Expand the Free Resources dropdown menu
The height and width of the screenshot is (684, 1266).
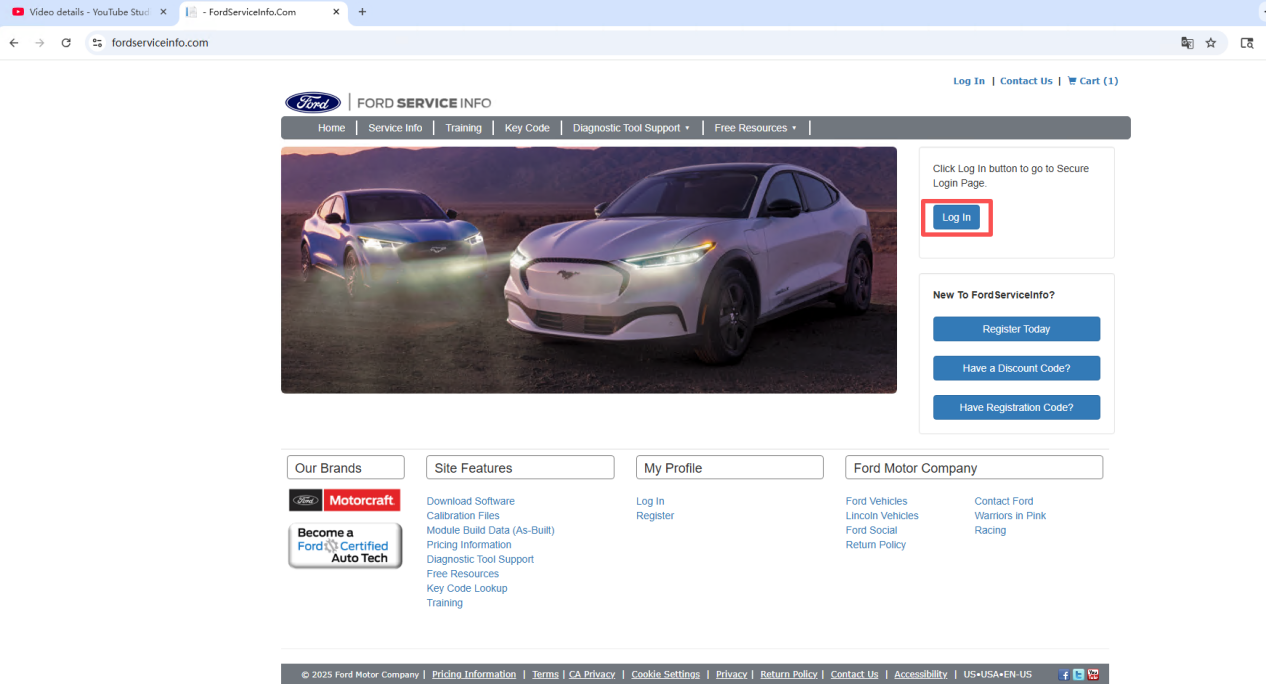click(755, 128)
